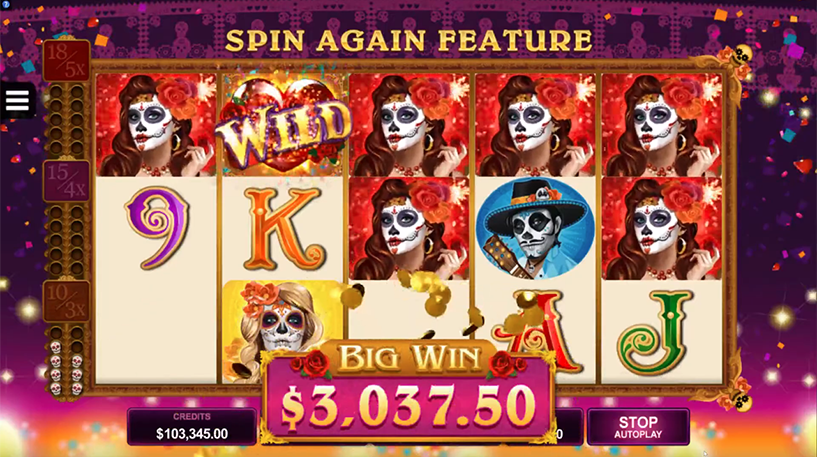The width and height of the screenshot is (817, 457).
Task: Open the hamburger menu
Action: [x=17, y=101]
